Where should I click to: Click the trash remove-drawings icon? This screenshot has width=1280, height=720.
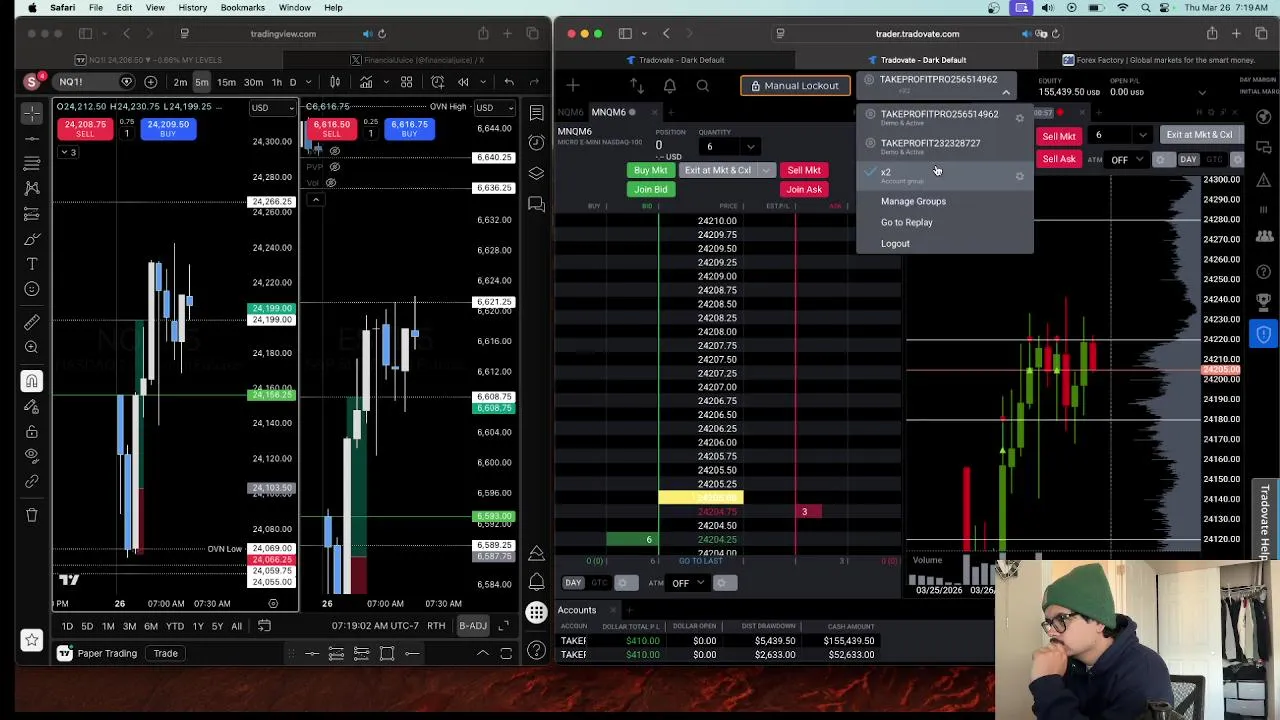32,515
